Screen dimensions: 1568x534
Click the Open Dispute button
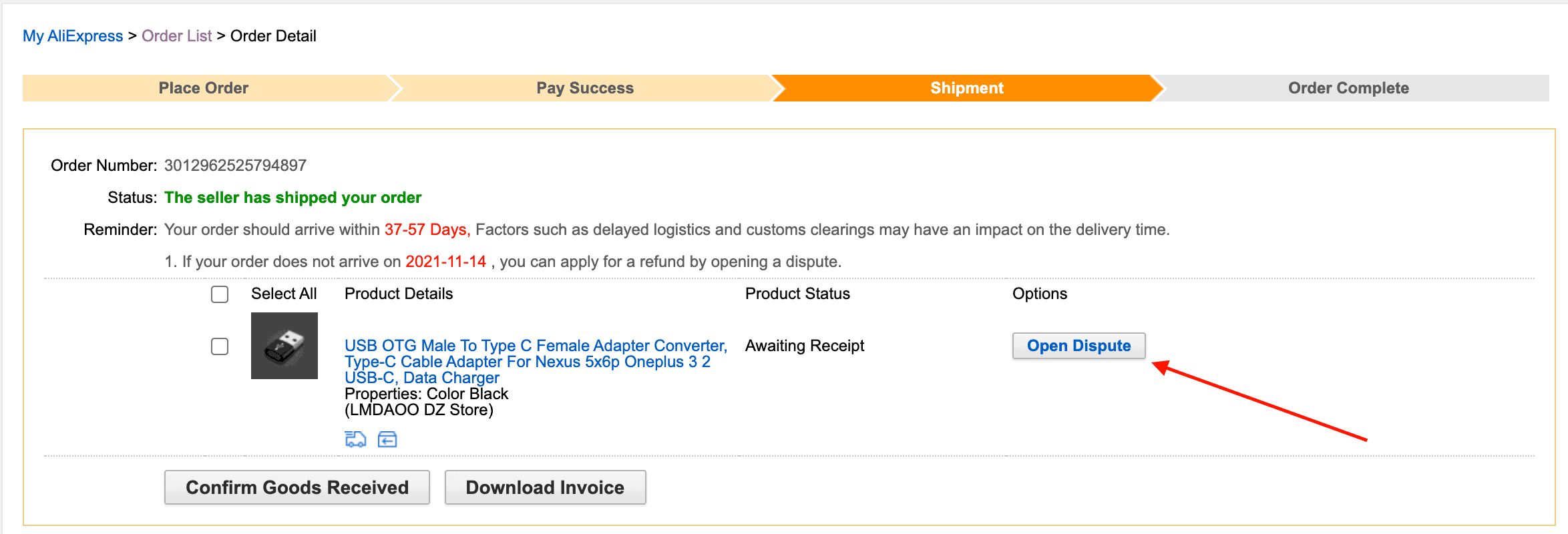point(1079,346)
